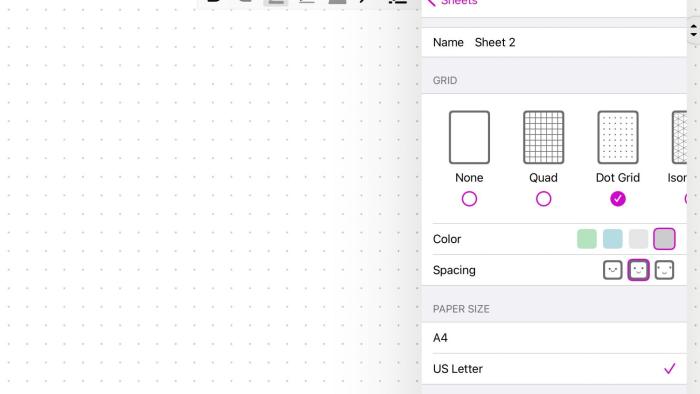Choose the Dot Grid radio button
This screenshot has width=700, height=394.
pyautogui.click(x=618, y=199)
